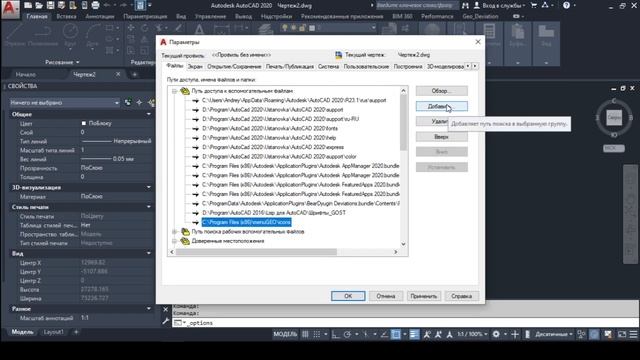Click the 'Отмена' button
Image resolution: width=640 pixels, height=360 pixels.
[x=386, y=296]
